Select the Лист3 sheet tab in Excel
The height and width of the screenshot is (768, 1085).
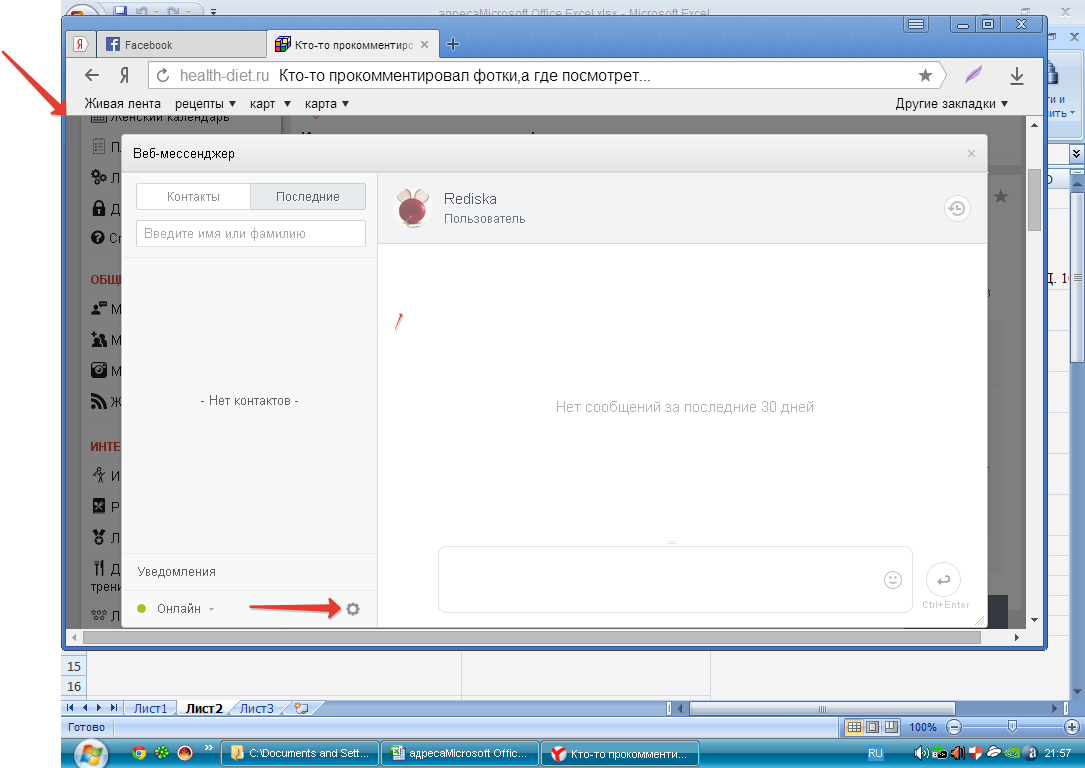pos(256,709)
